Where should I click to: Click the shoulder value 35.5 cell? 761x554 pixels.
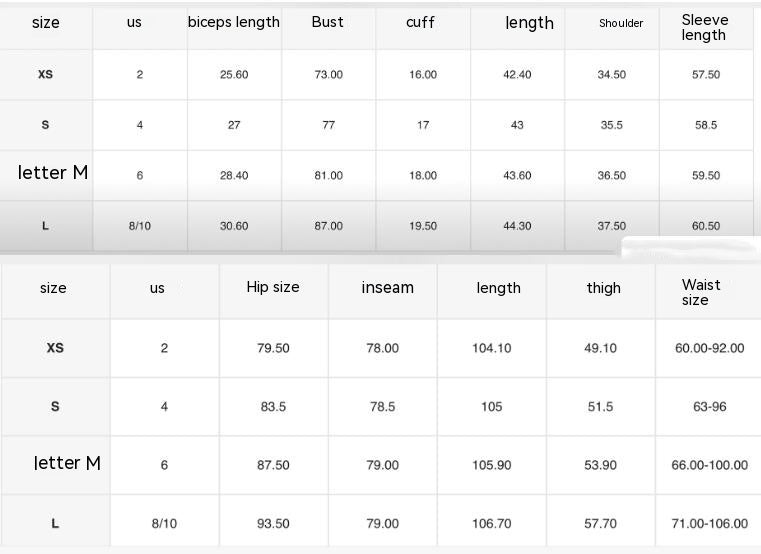click(x=611, y=125)
